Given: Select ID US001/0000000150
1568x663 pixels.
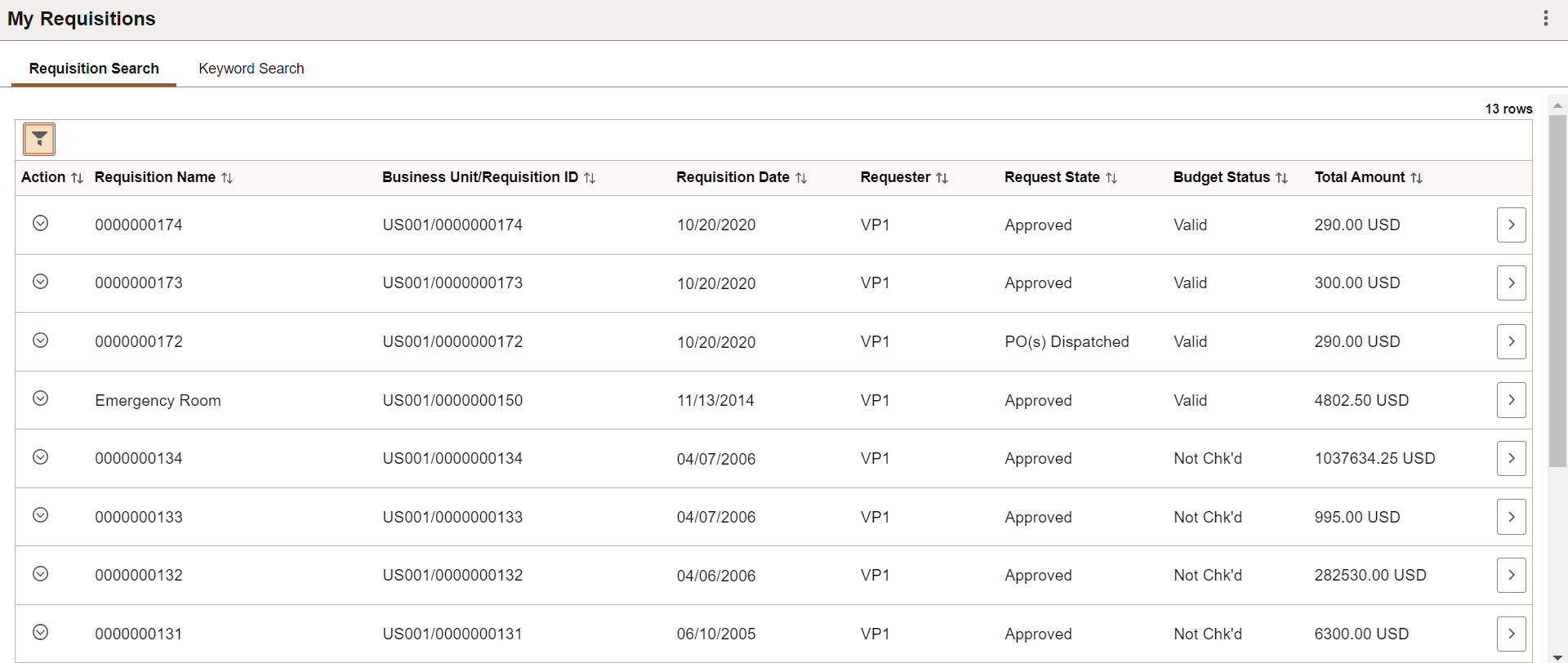Looking at the screenshot, I should 452,400.
